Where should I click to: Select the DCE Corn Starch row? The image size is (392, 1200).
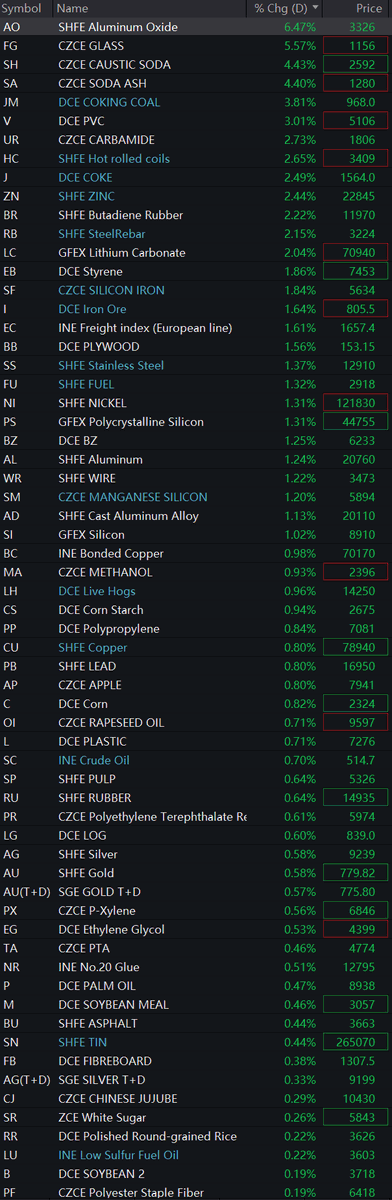pyautogui.click(x=196, y=609)
